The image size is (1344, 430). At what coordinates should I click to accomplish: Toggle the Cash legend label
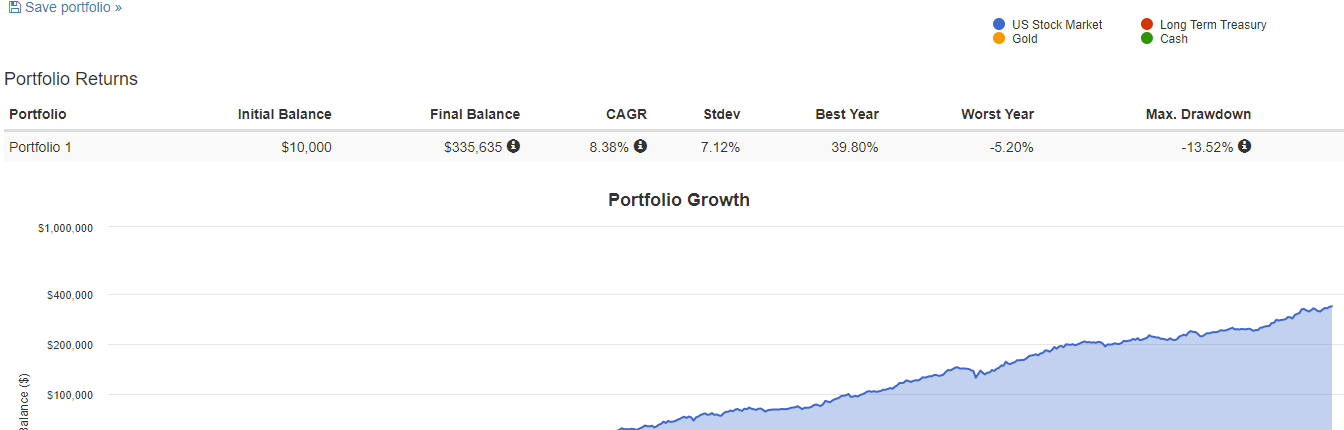pos(1174,39)
